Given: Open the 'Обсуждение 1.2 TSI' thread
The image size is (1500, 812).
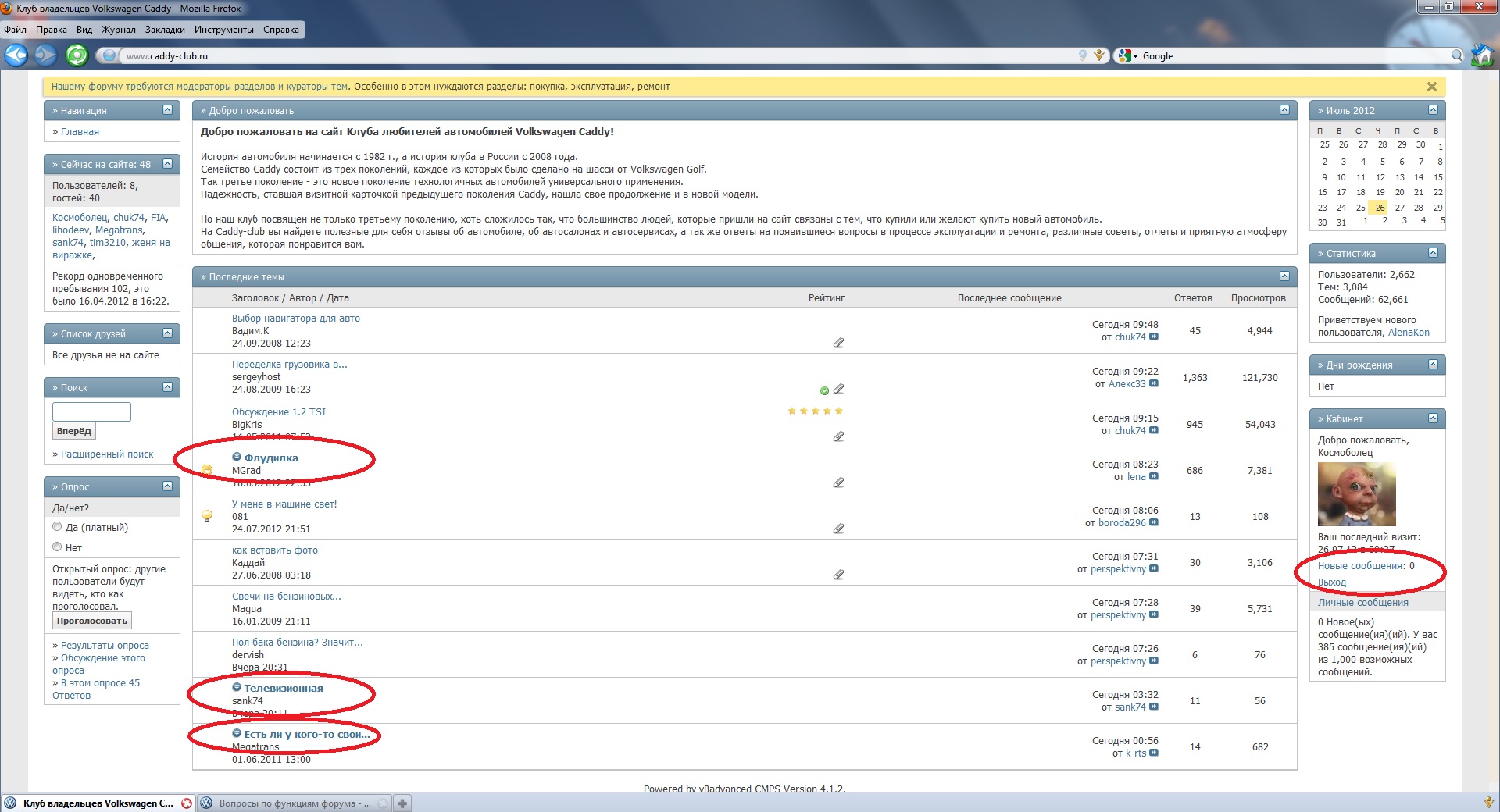Looking at the screenshot, I should (279, 412).
